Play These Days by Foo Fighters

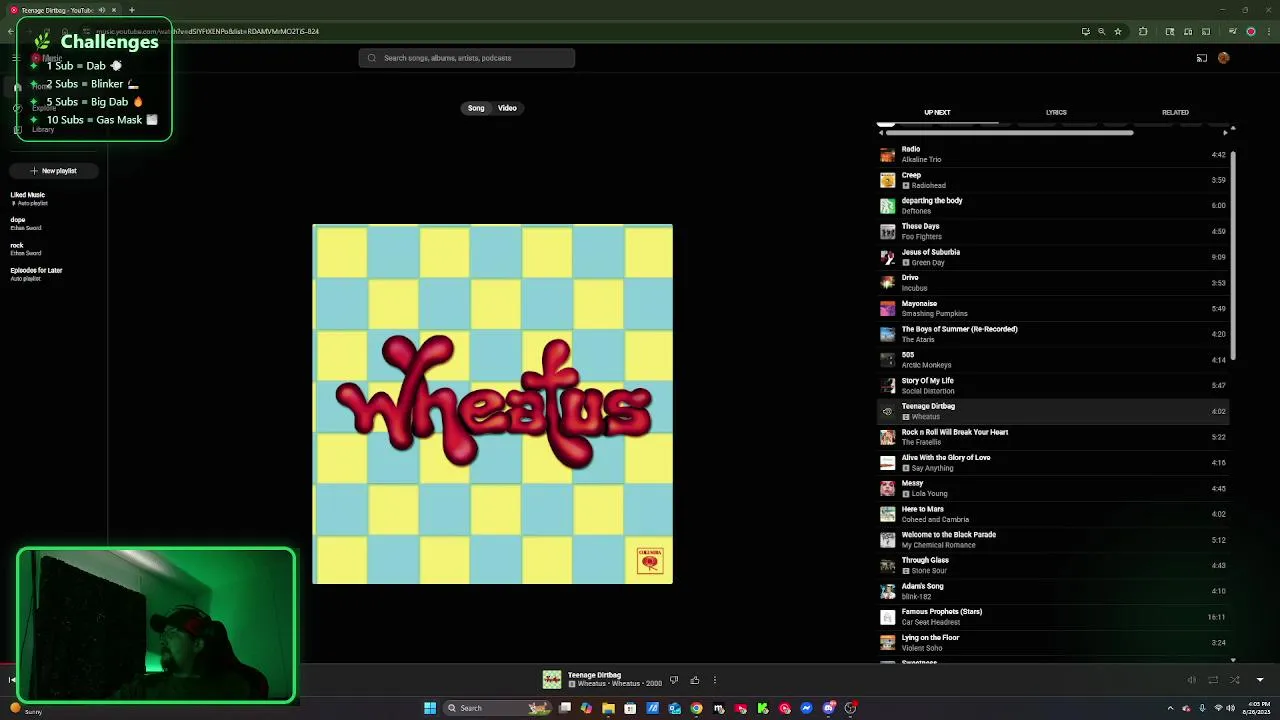pos(1052,231)
